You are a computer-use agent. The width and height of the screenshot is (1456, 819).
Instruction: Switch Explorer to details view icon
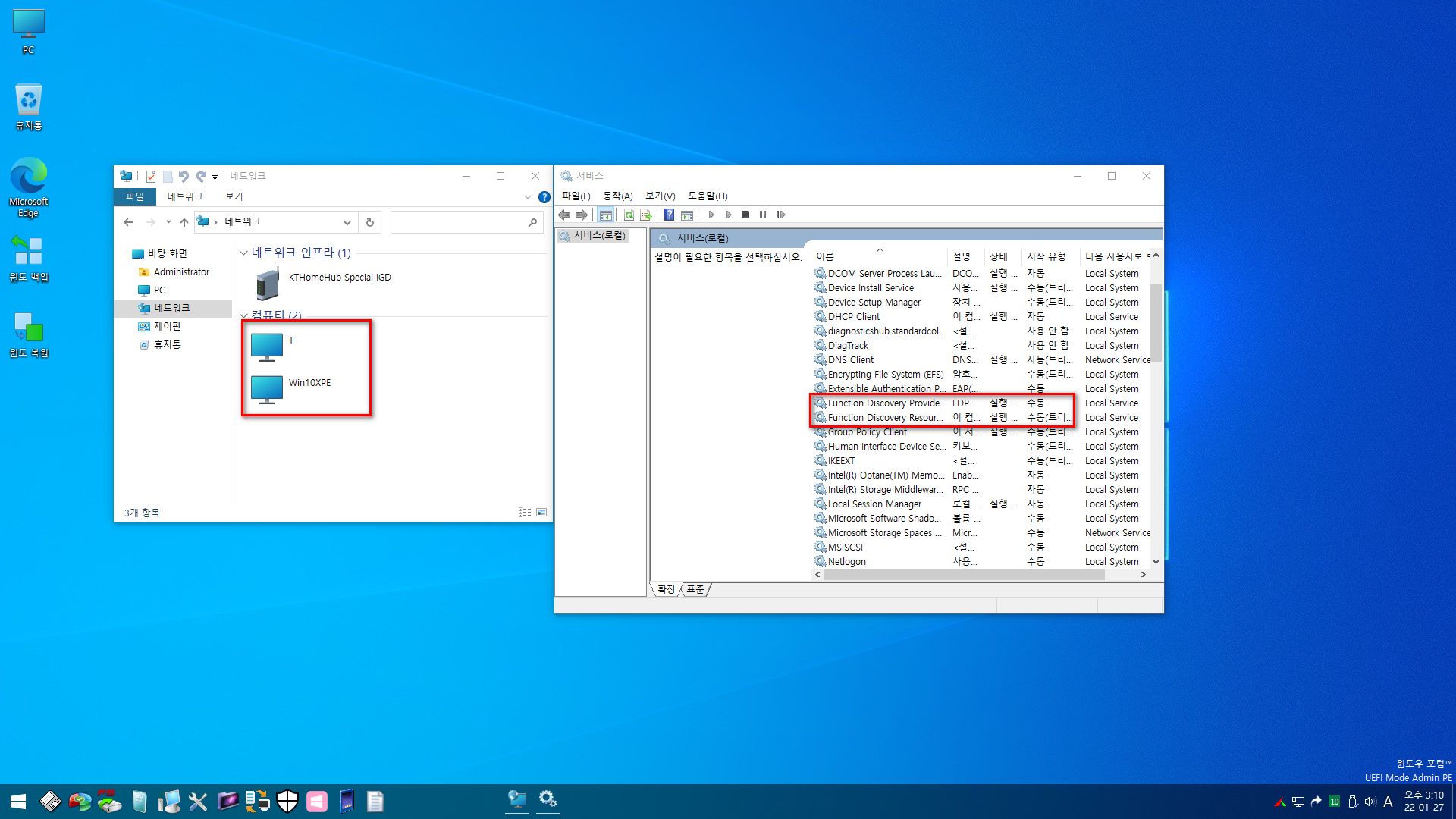point(525,513)
